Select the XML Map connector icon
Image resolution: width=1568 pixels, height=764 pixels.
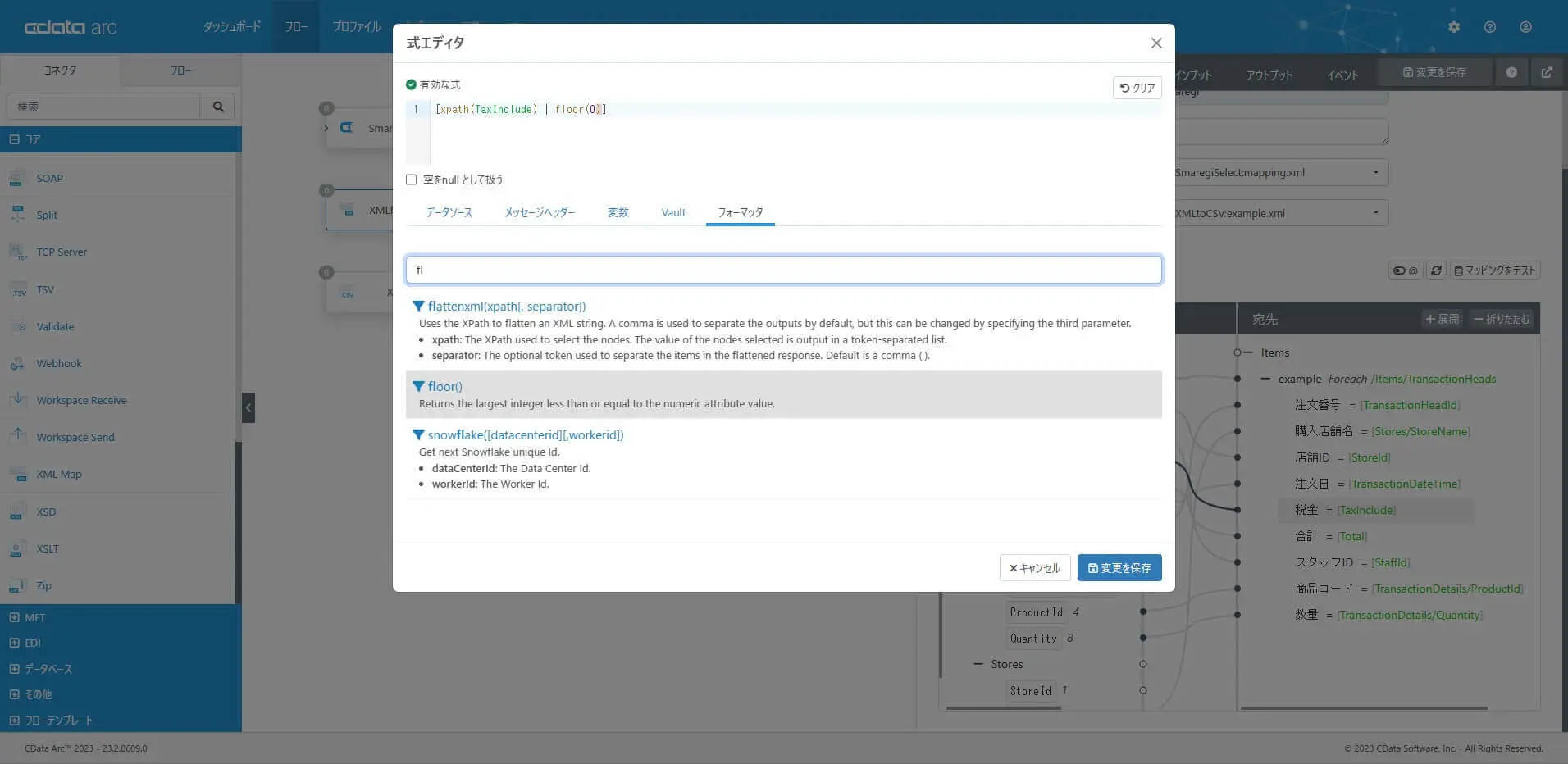18,474
